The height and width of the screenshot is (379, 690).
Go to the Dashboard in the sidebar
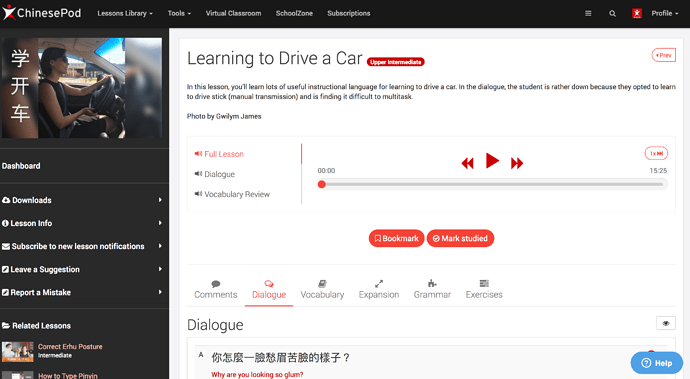tap(21, 166)
